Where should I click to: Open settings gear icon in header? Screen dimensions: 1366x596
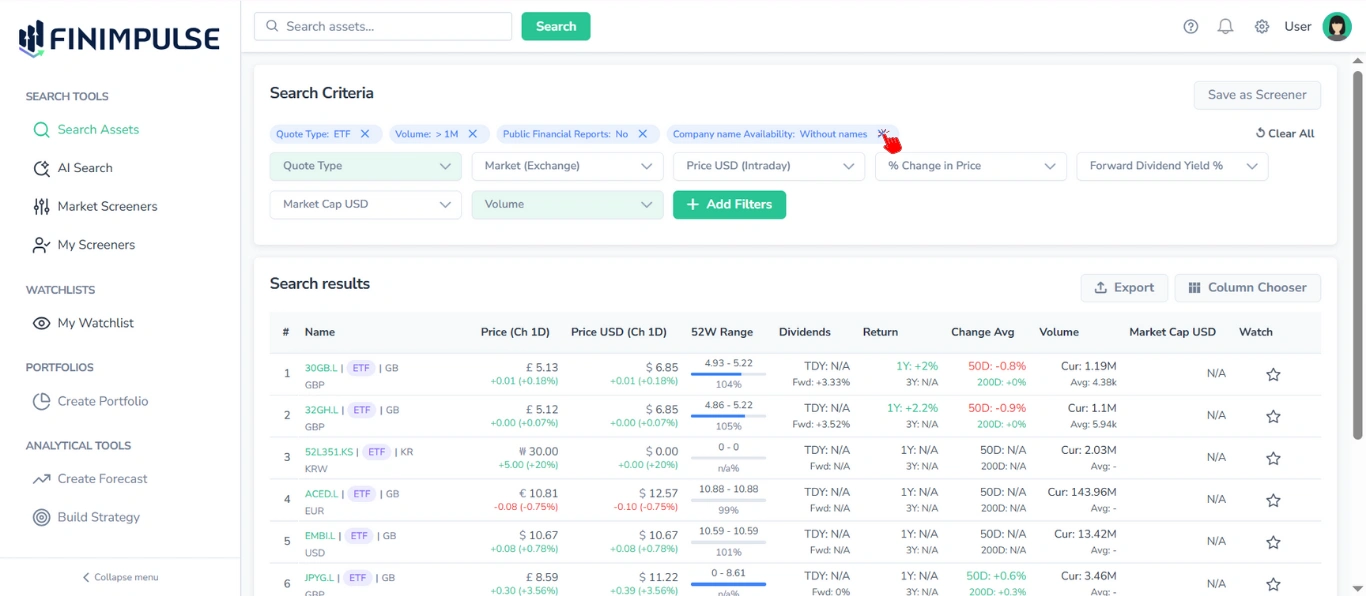click(x=1262, y=27)
